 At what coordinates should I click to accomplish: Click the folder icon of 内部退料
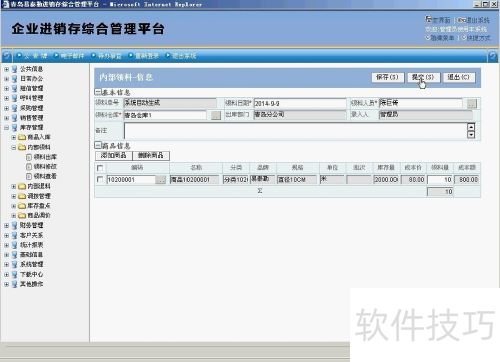click(22, 186)
